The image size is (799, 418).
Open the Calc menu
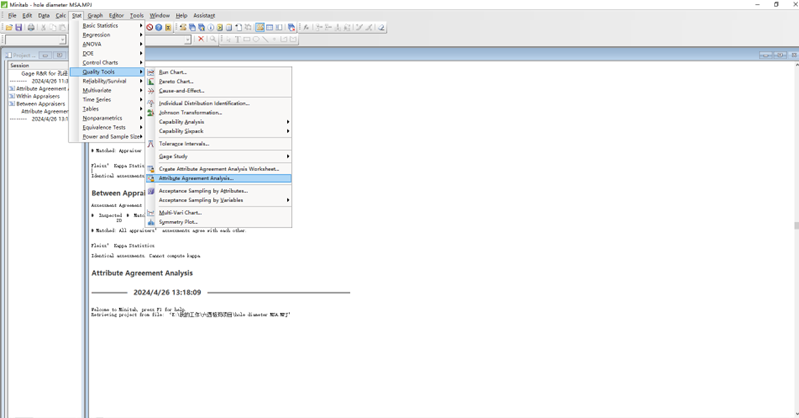coord(61,15)
